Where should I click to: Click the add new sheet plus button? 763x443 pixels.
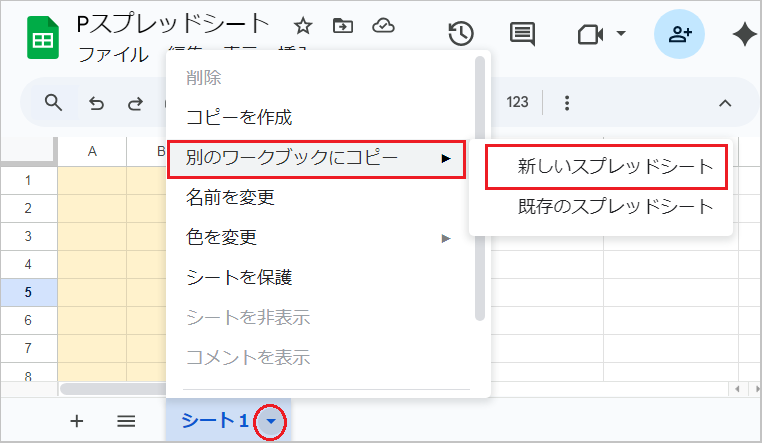tap(76, 421)
